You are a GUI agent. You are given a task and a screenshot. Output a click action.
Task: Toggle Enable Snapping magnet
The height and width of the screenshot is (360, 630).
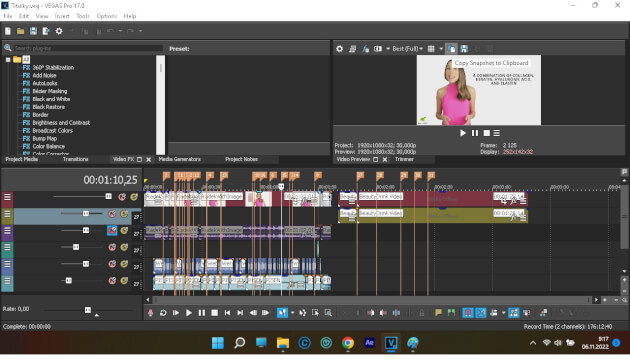(468, 313)
